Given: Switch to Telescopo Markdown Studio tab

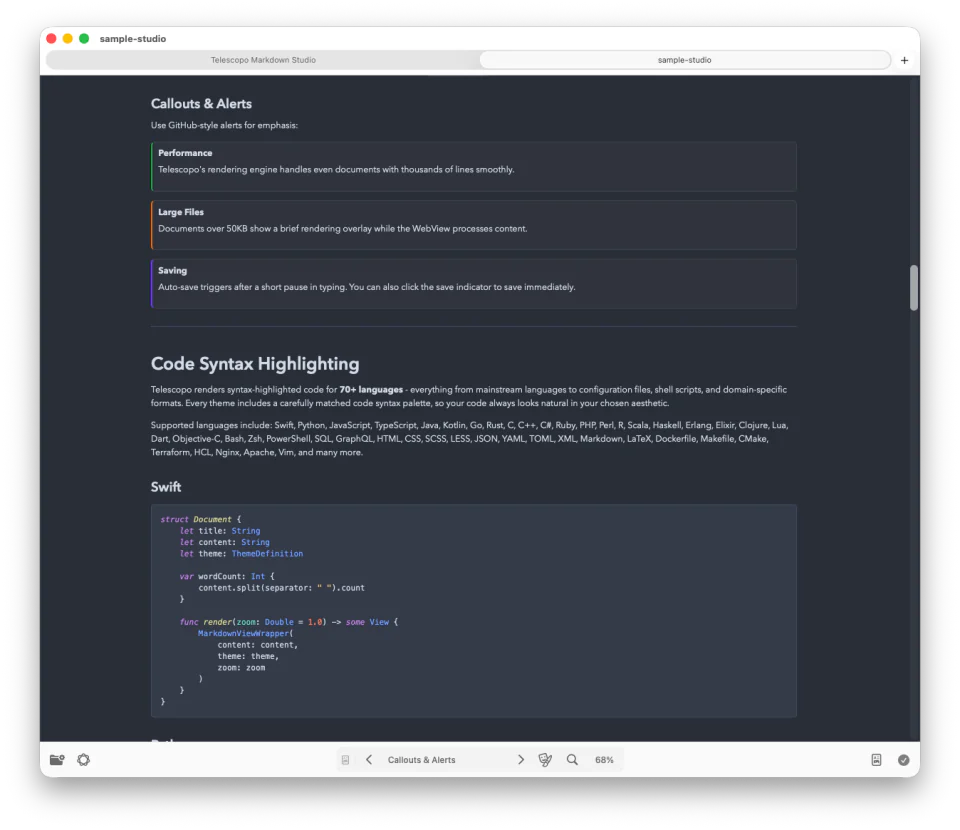Looking at the screenshot, I should click(x=263, y=60).
